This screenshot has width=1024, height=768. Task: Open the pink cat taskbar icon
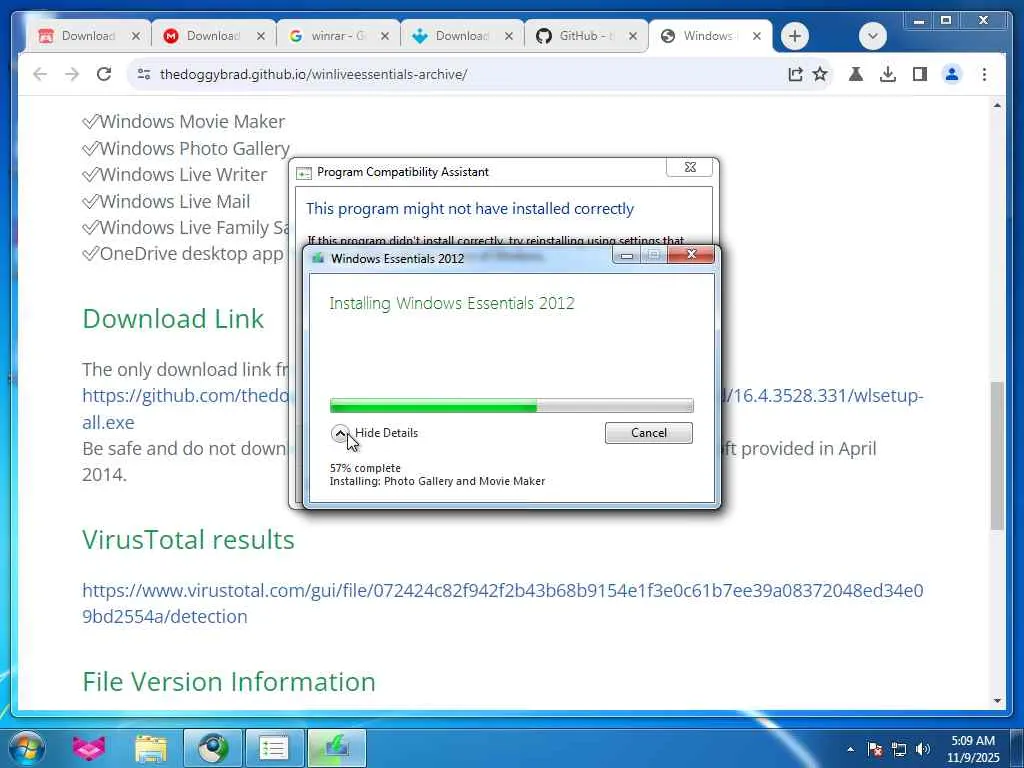(89, 748)
